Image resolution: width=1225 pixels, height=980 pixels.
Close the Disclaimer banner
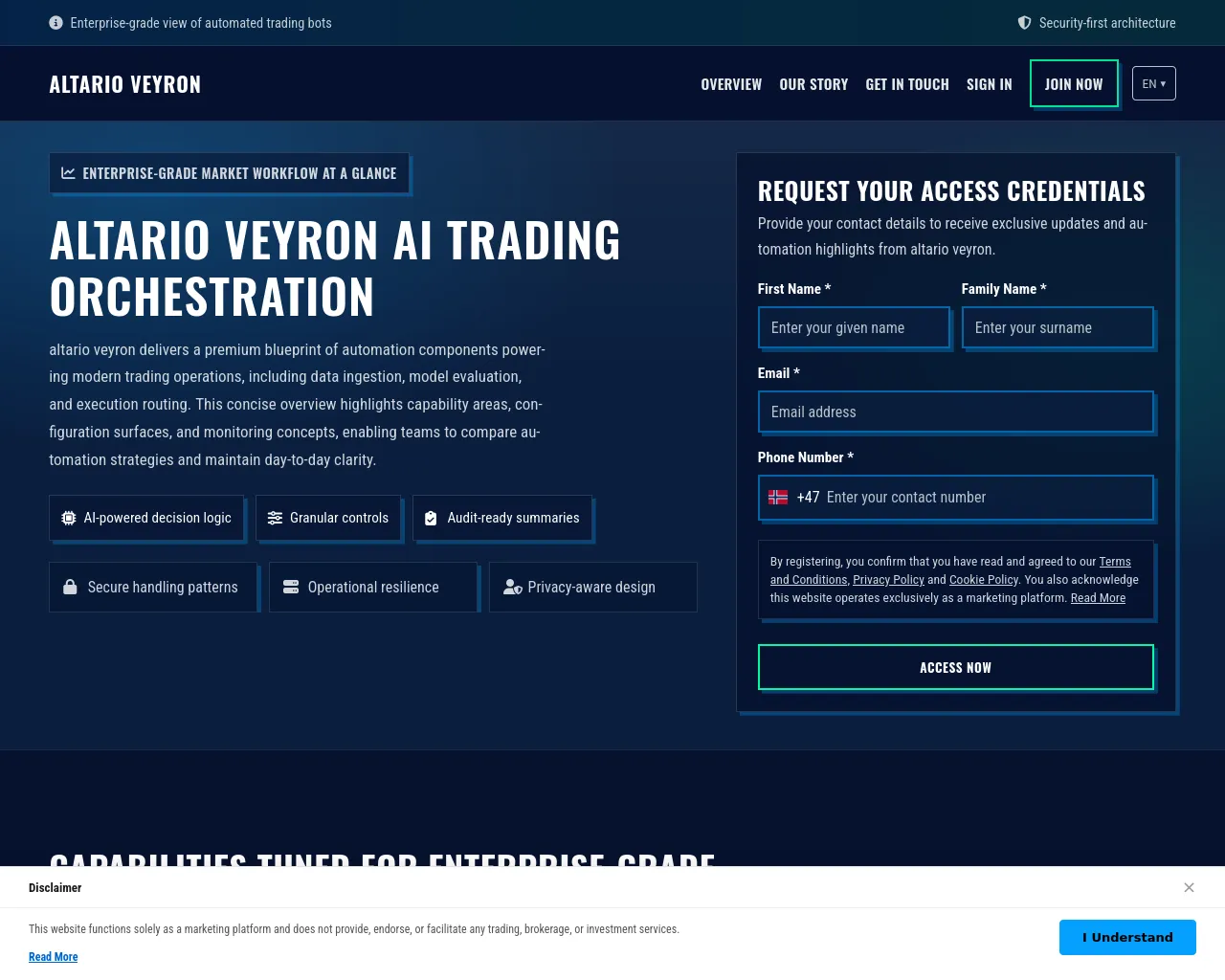(x=1189, y=887)
